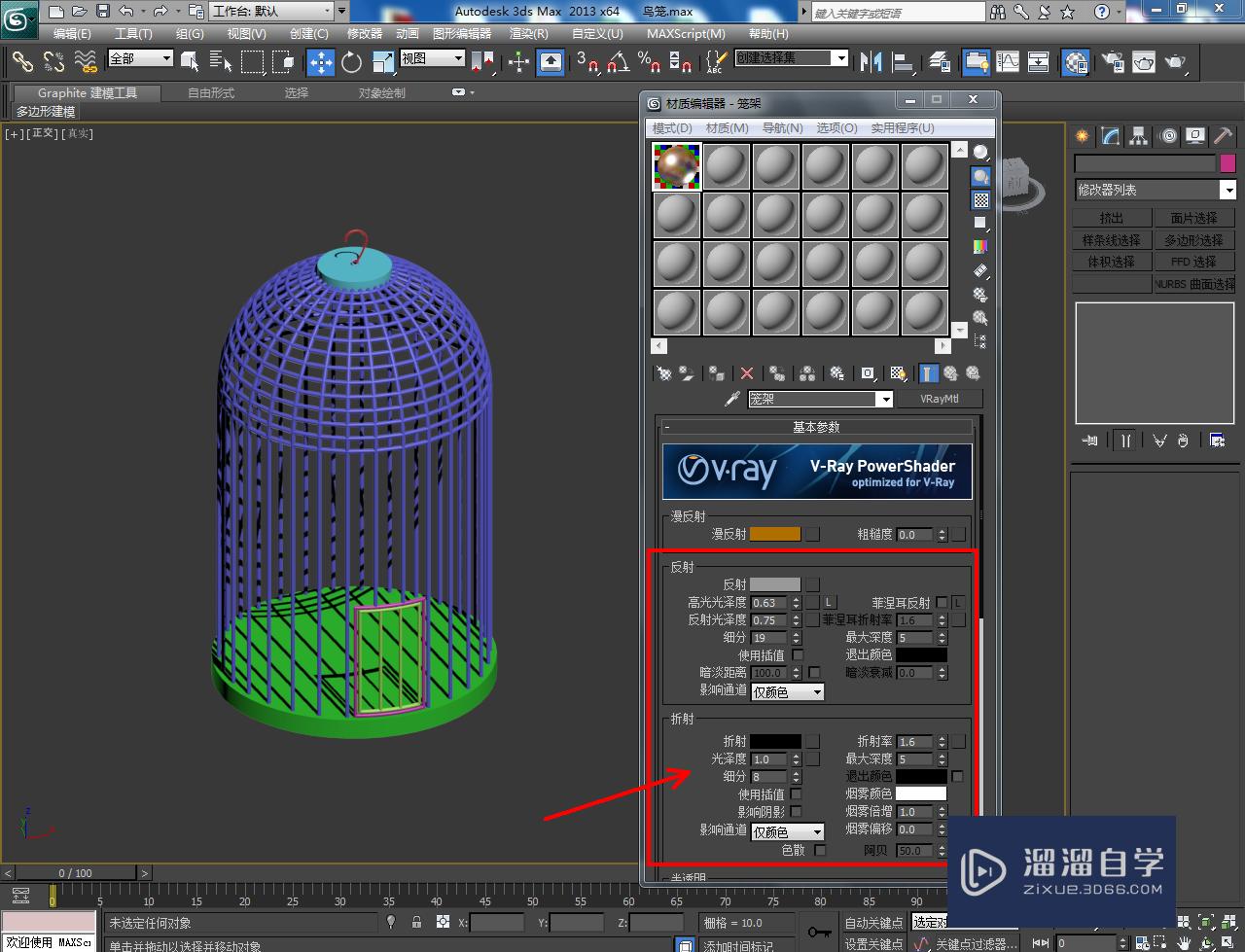1245x952 pixels.
Task: Click the FFD 选择 button
Action: click(x=1193, y=262)
